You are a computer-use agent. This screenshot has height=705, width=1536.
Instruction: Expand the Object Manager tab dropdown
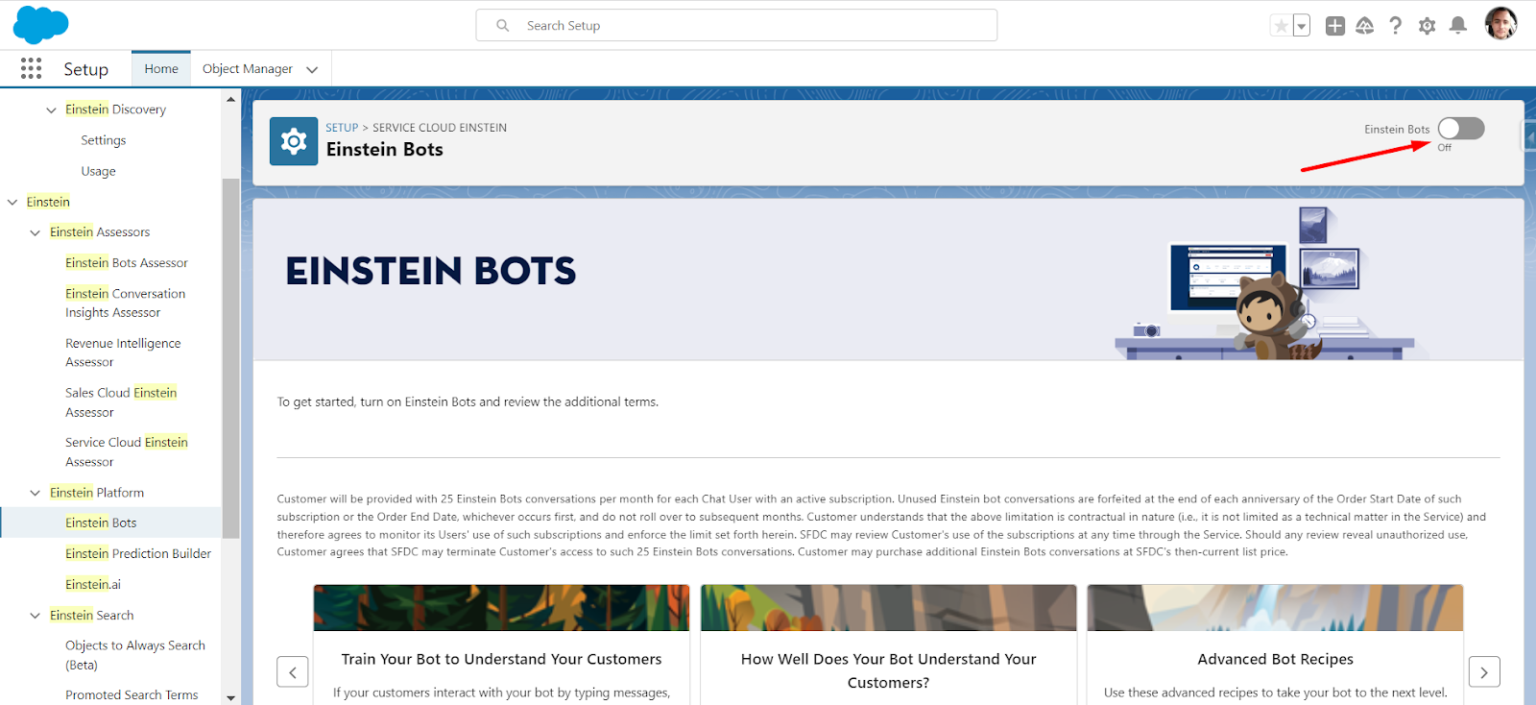[312, 70]
